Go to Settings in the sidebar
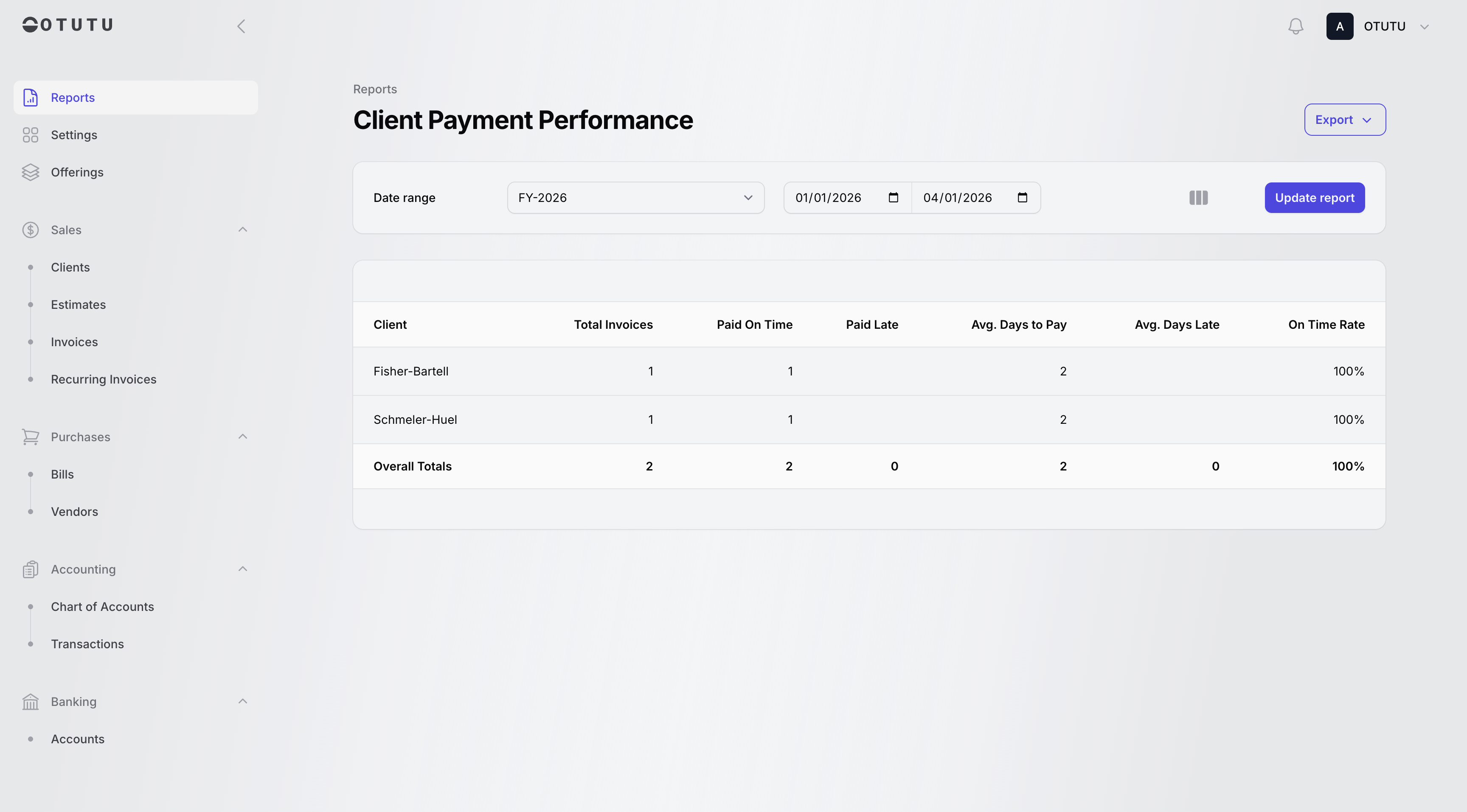Image resolution: width=1467 pixels, height=812 pixels. (74, 135)
